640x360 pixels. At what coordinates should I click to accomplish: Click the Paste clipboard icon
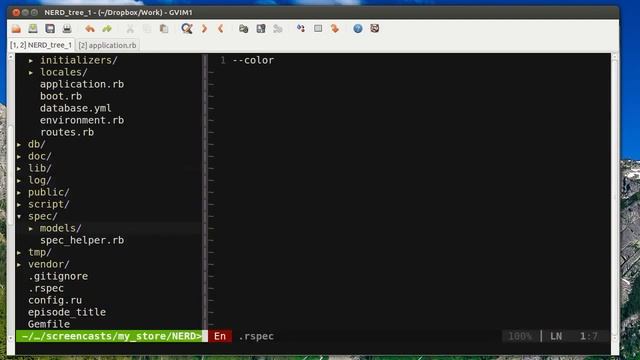(164, 29)
